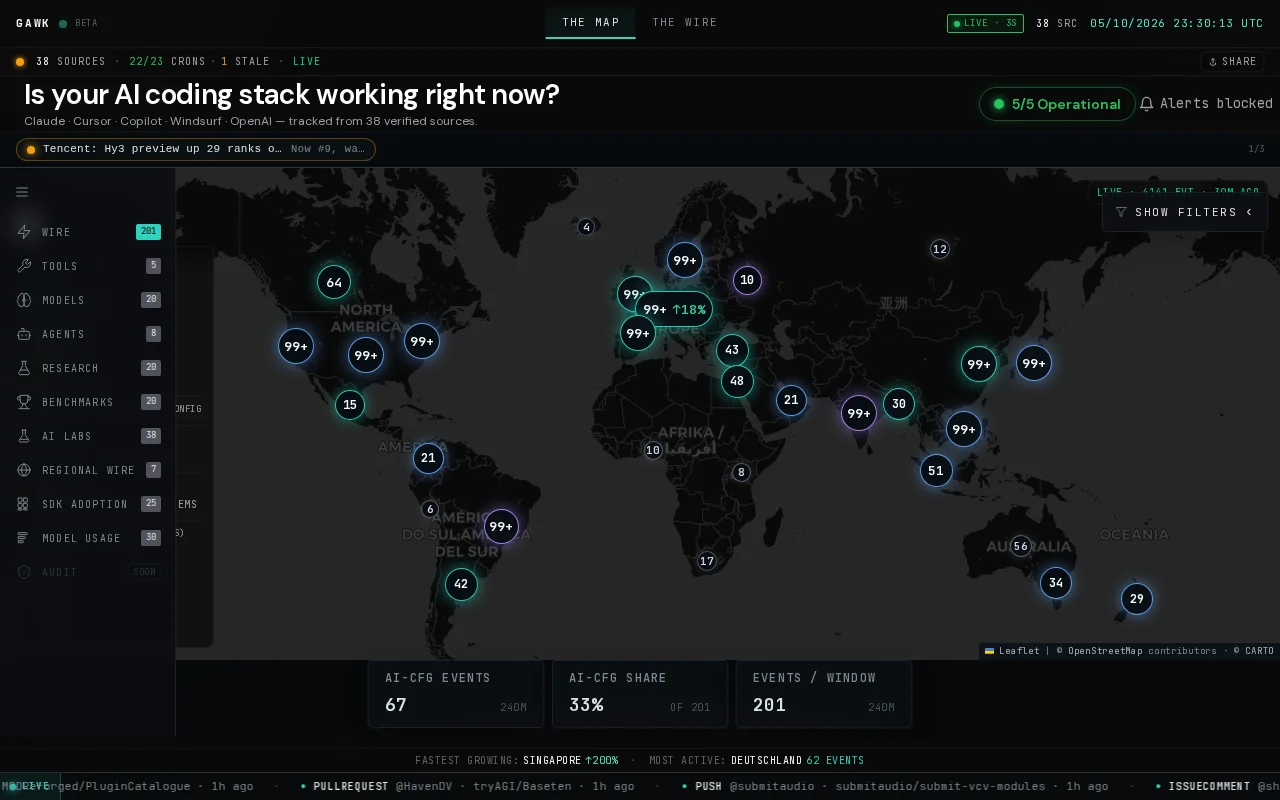Open Benchmarks via trophy icon
This screenshot has width=1280, height=800.
(x=24, y=402)
